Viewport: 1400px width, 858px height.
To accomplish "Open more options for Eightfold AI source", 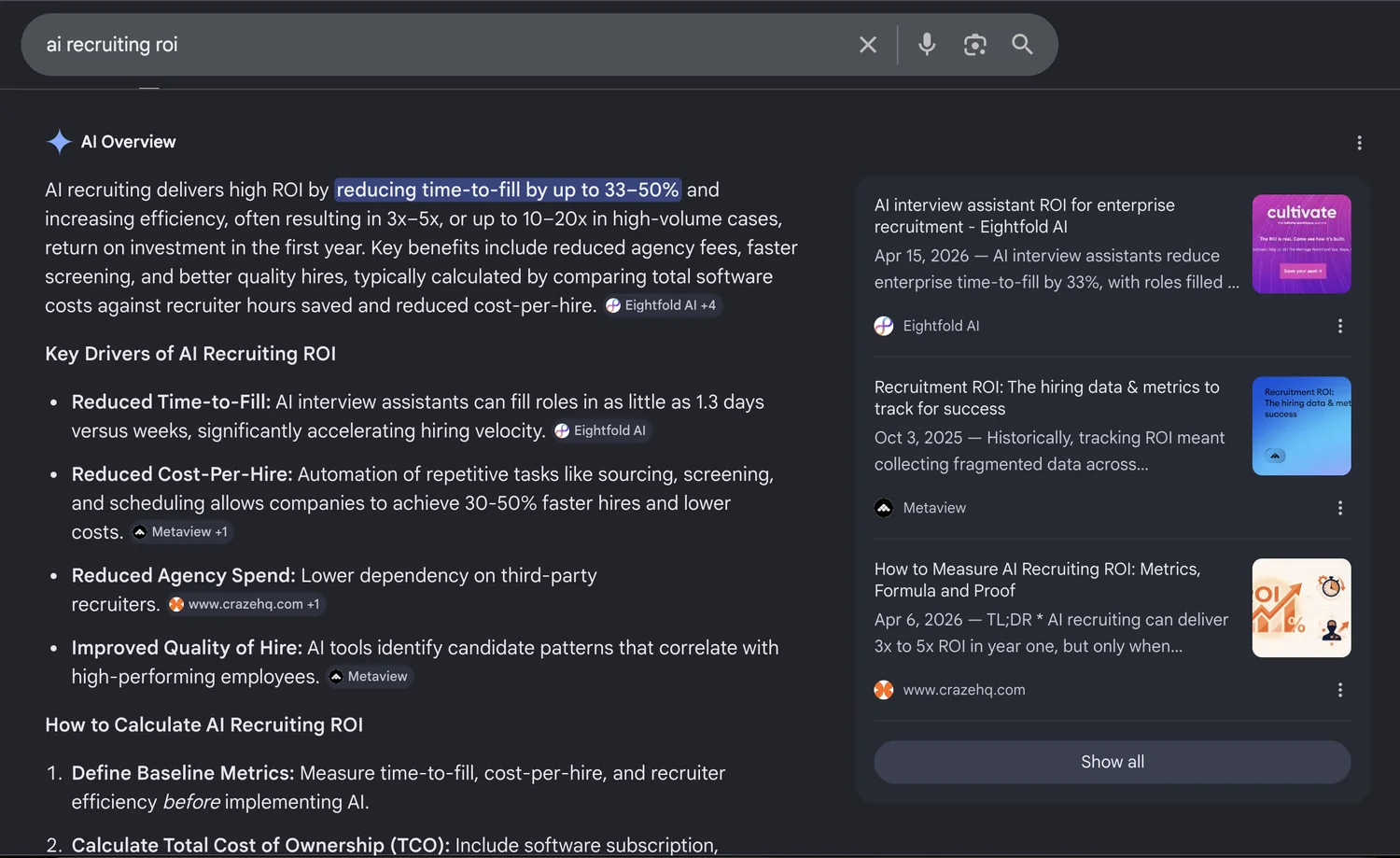I will point(1340,326).
